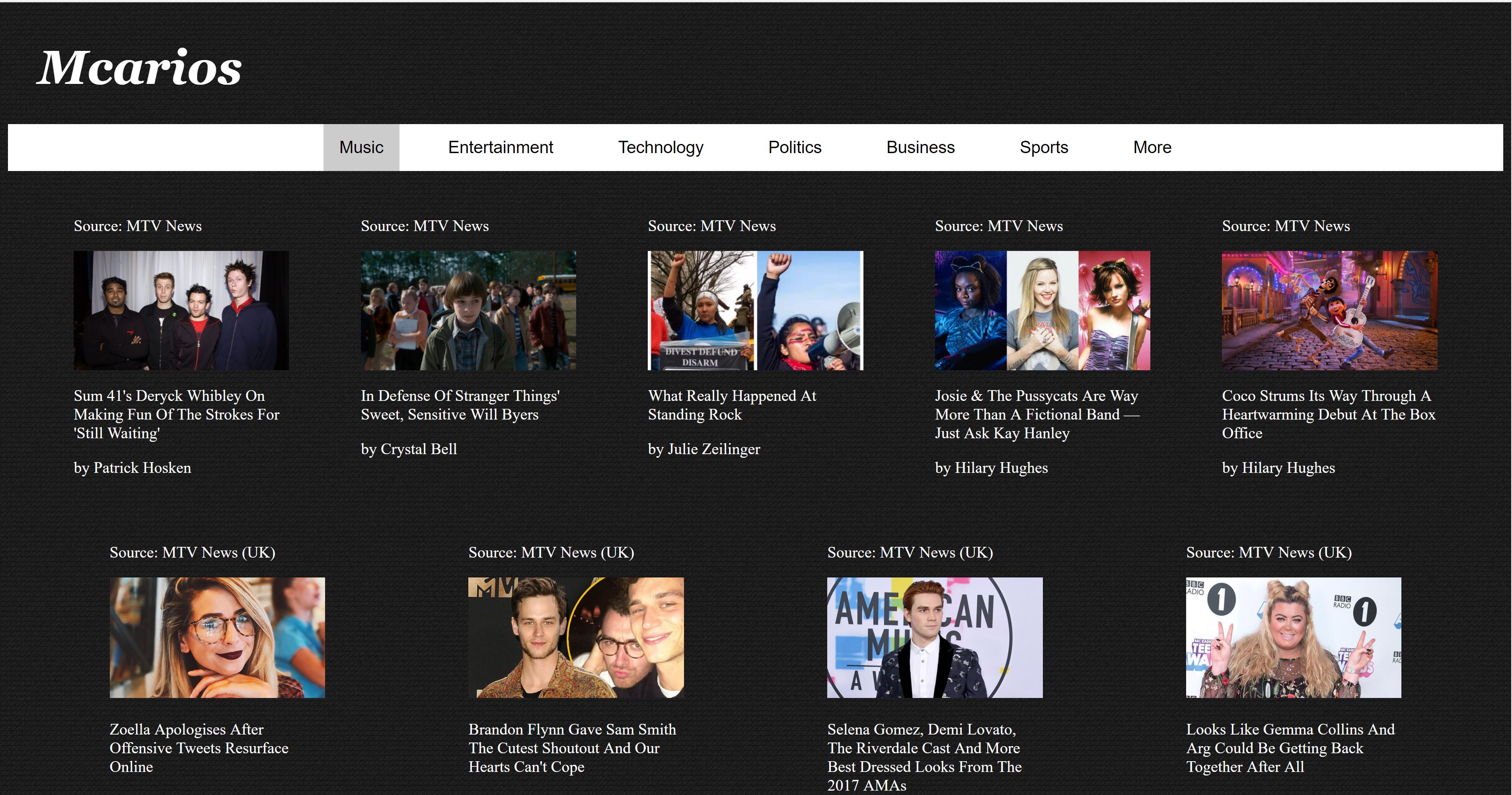The image size is (1512, 795).
Task: Click author text 'by Crystal Bell'
Action: (x=409, y=449)
